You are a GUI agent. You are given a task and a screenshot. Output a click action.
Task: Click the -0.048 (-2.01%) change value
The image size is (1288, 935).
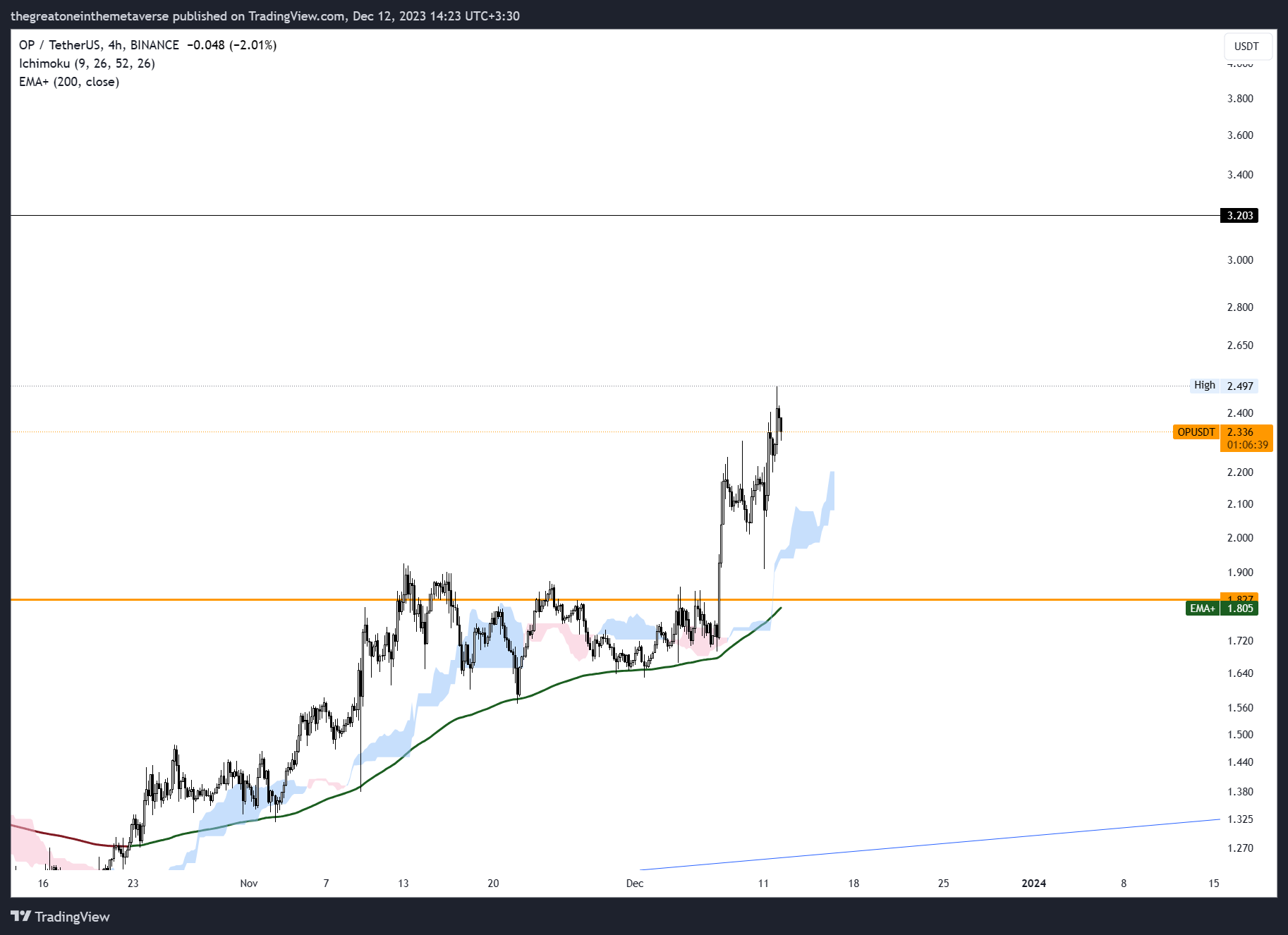(232, 45)
